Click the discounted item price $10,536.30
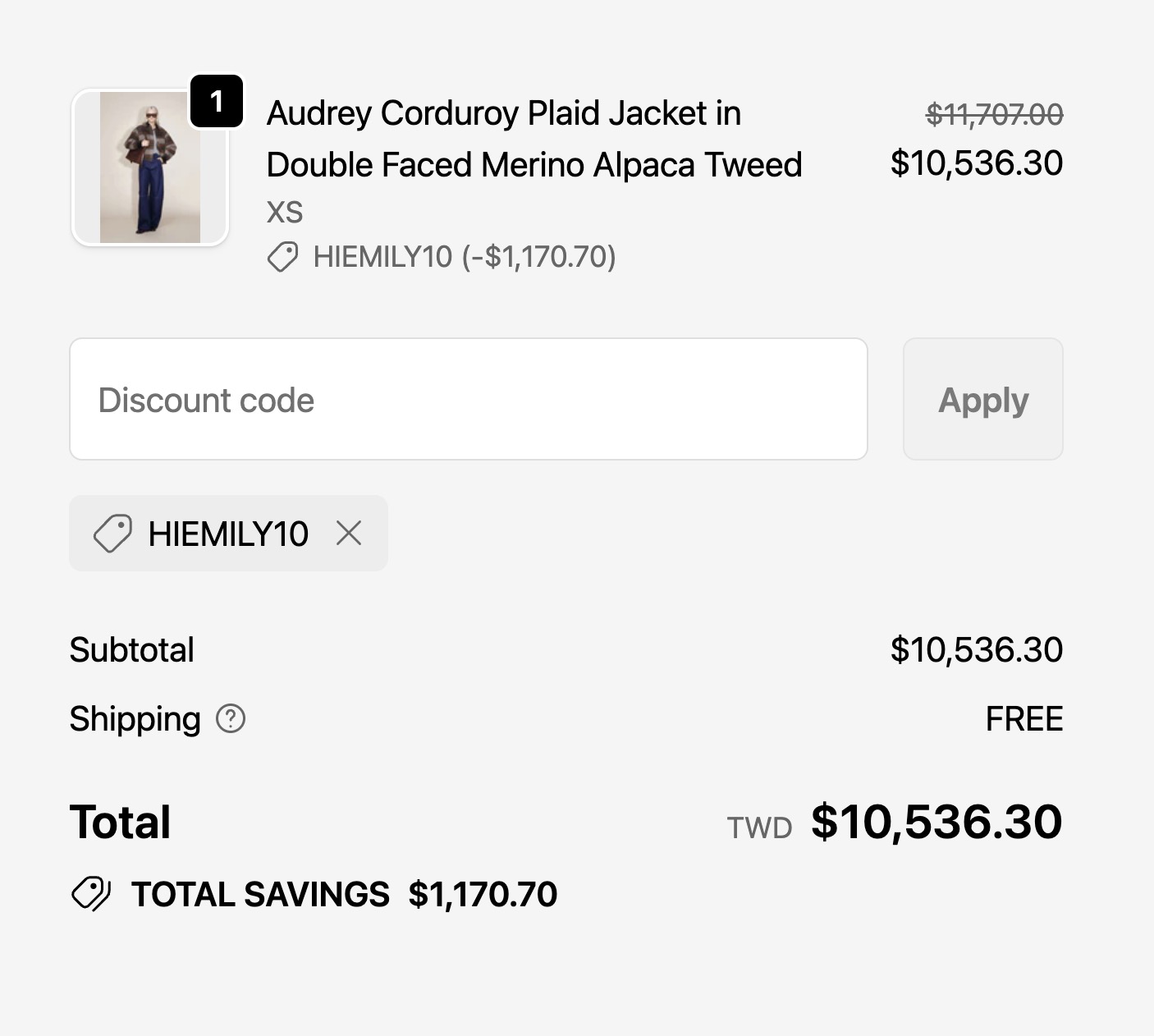This screenshot has width=1154, height=1036. pos(976,163)
